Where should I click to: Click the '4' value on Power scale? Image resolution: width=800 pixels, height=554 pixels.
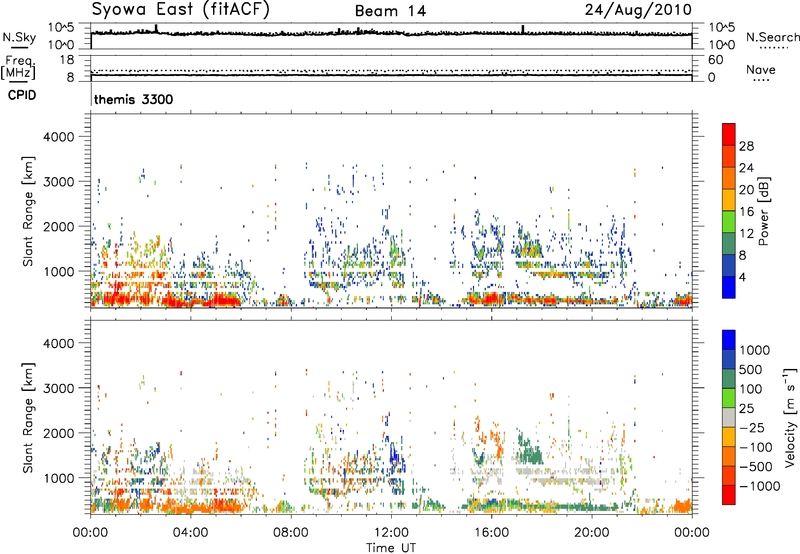pyautogui.click(x=742, y=278)
